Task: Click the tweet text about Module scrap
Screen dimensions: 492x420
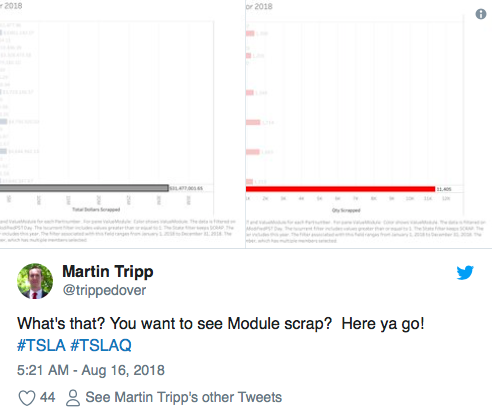Action: coord(221,323)
